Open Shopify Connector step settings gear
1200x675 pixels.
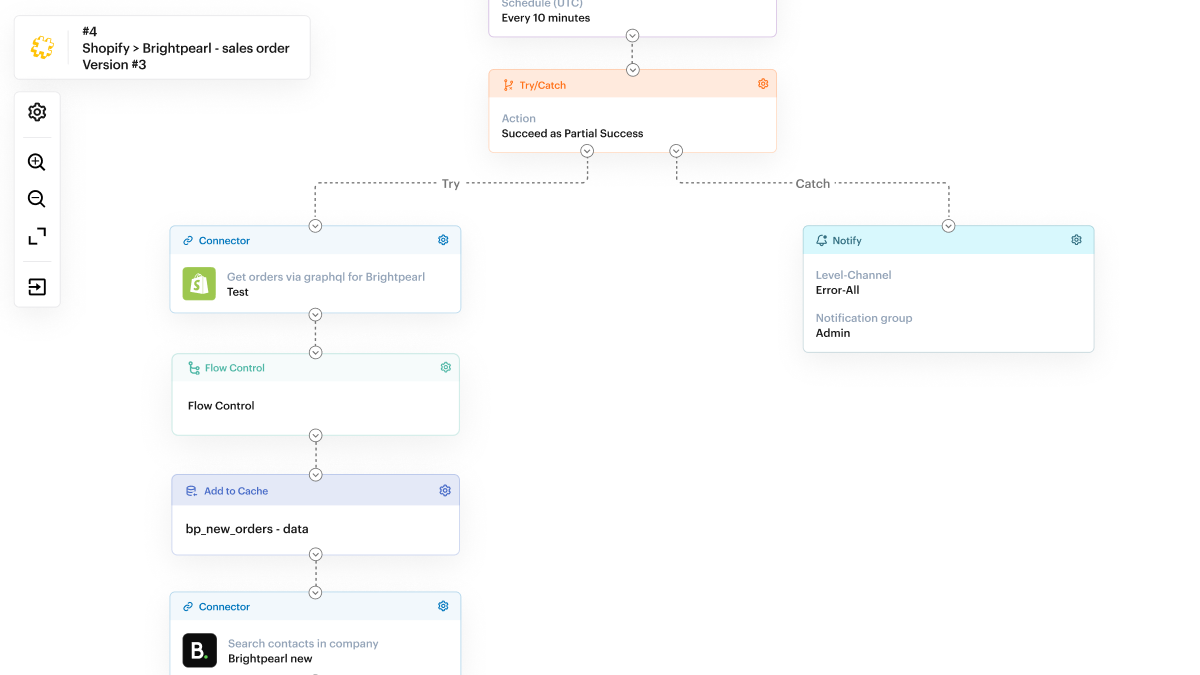tap(443, 240)
